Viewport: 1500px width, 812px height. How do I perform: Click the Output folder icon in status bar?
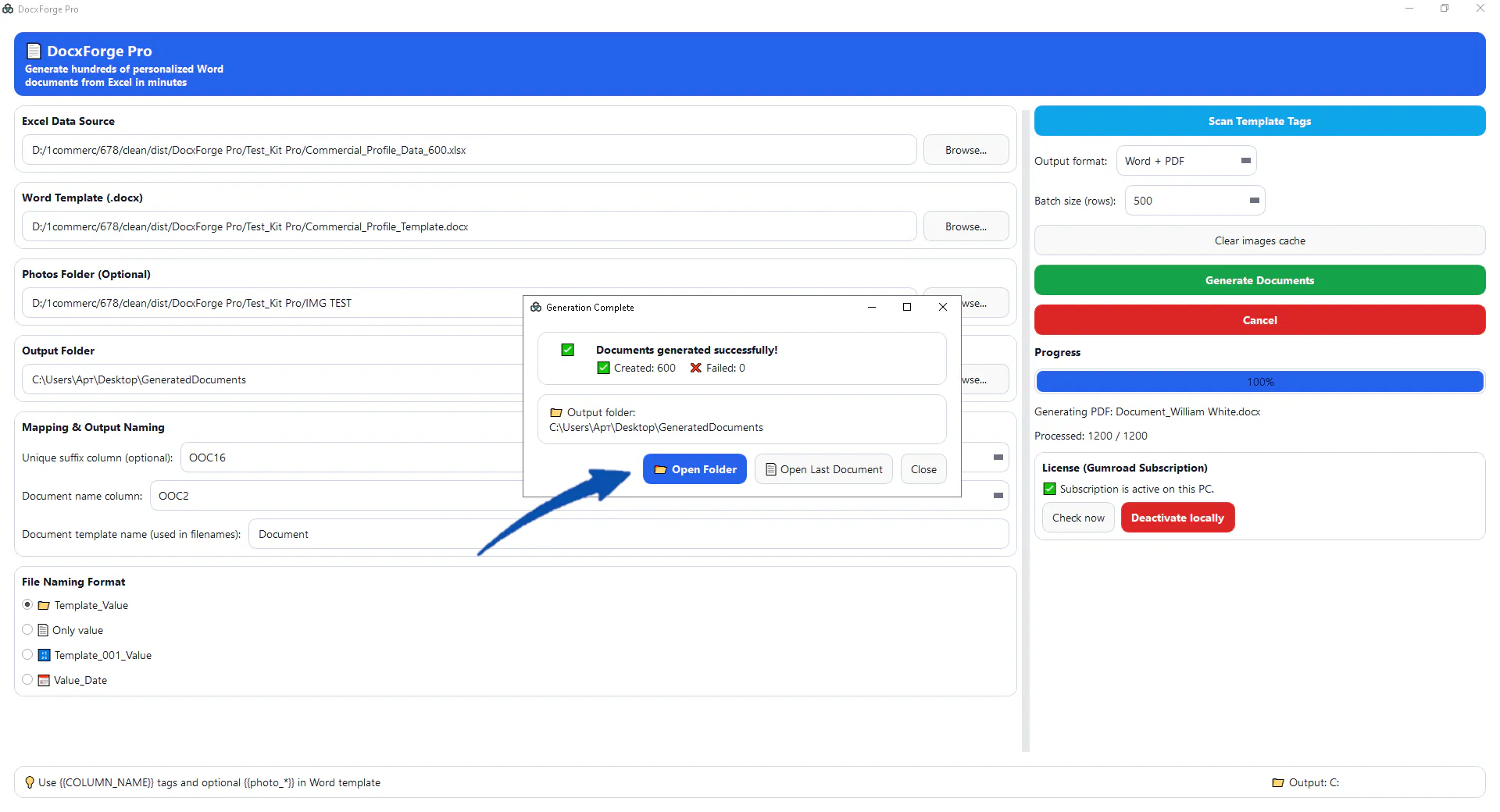[x=1278, y=782]
